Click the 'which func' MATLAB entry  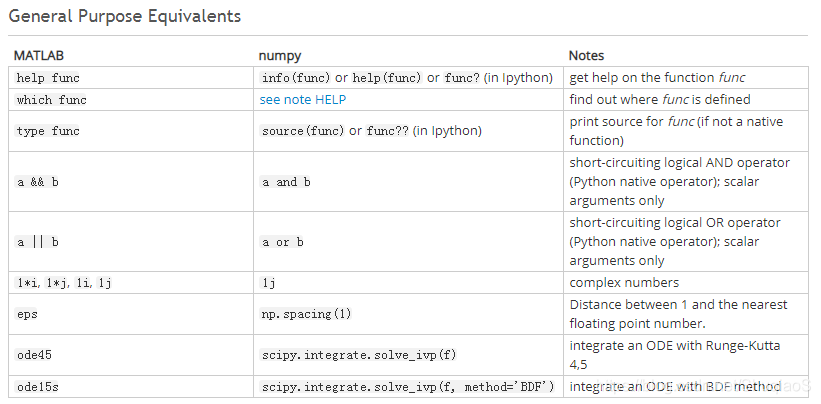pyautogui.click(x=51, y=99)
